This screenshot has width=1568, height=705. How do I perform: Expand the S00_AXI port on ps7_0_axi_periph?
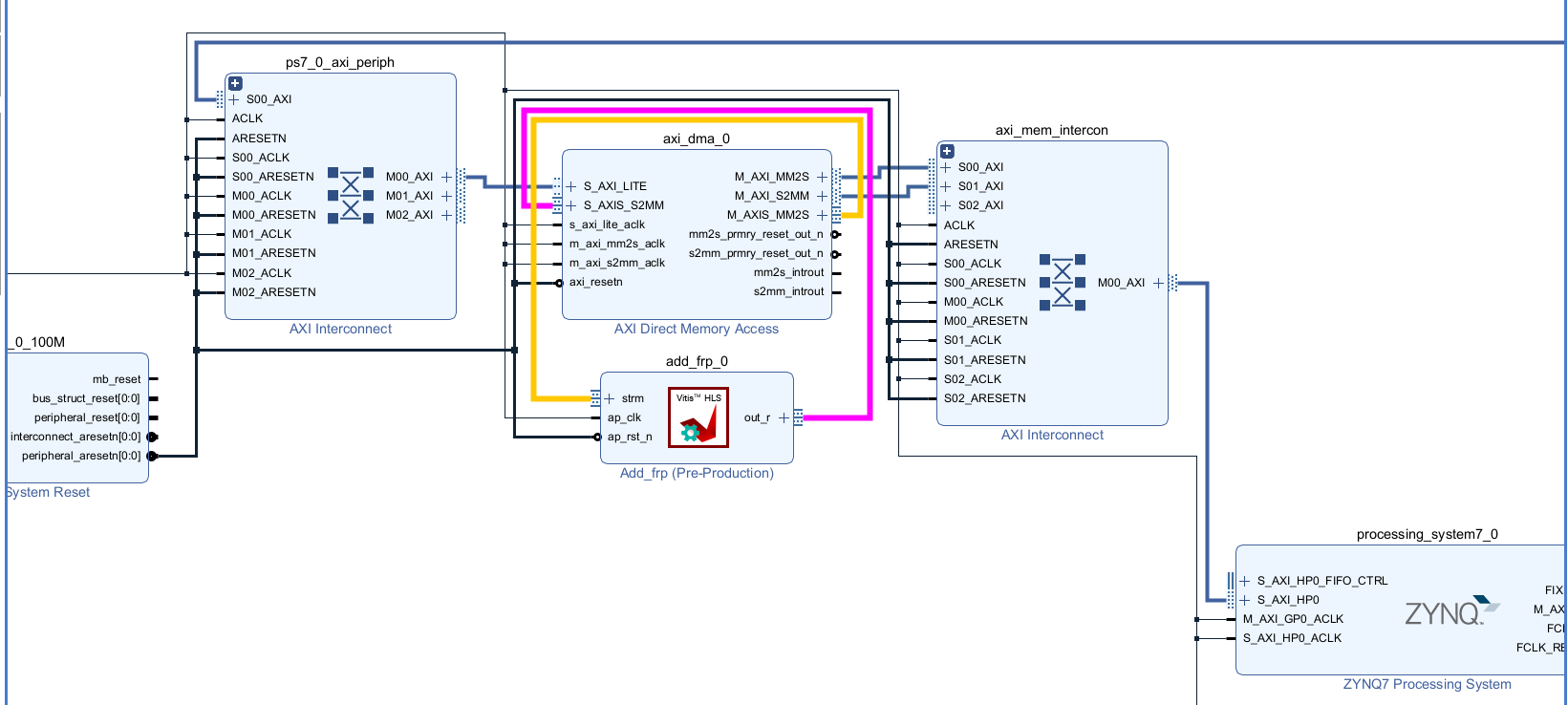pyautogui.click(x=234, y=99)
